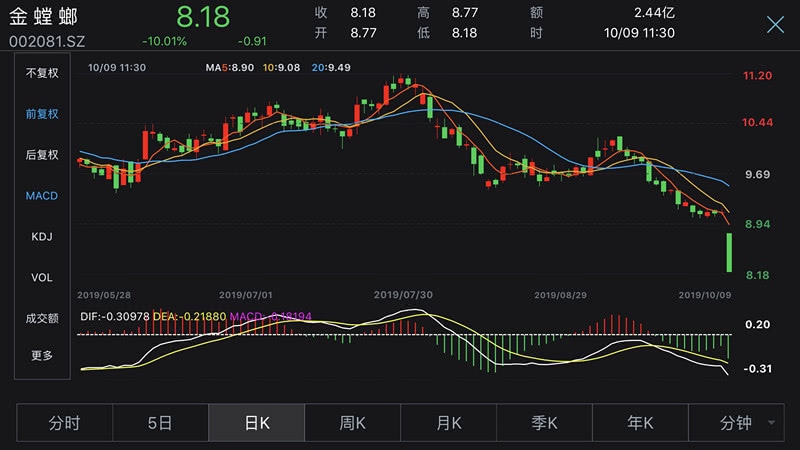Switch to the 分时 tab
The height and width of the screenshot is (450, 800).
[x=64, y=423]
